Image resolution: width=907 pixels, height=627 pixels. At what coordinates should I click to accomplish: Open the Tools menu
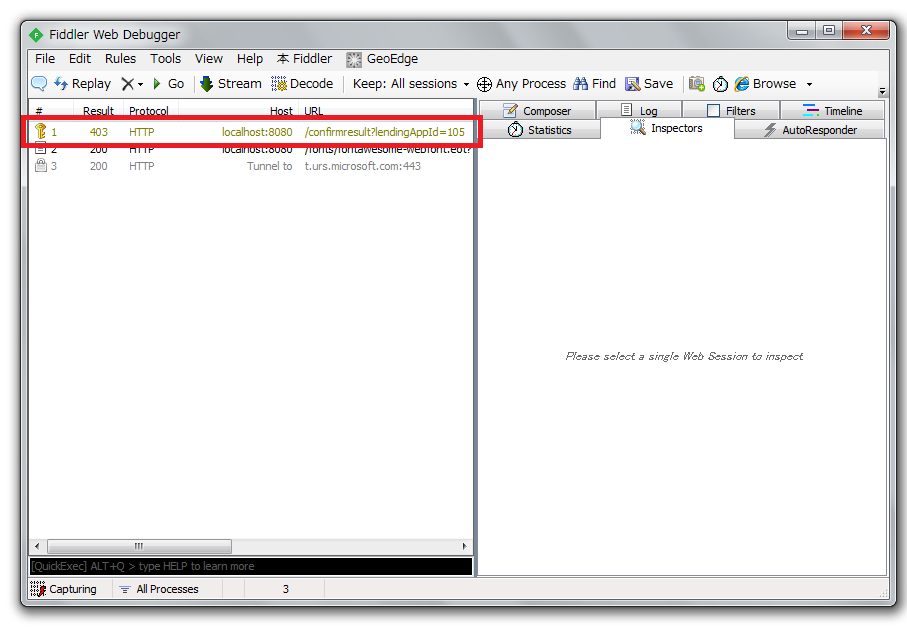click(165, 58)
